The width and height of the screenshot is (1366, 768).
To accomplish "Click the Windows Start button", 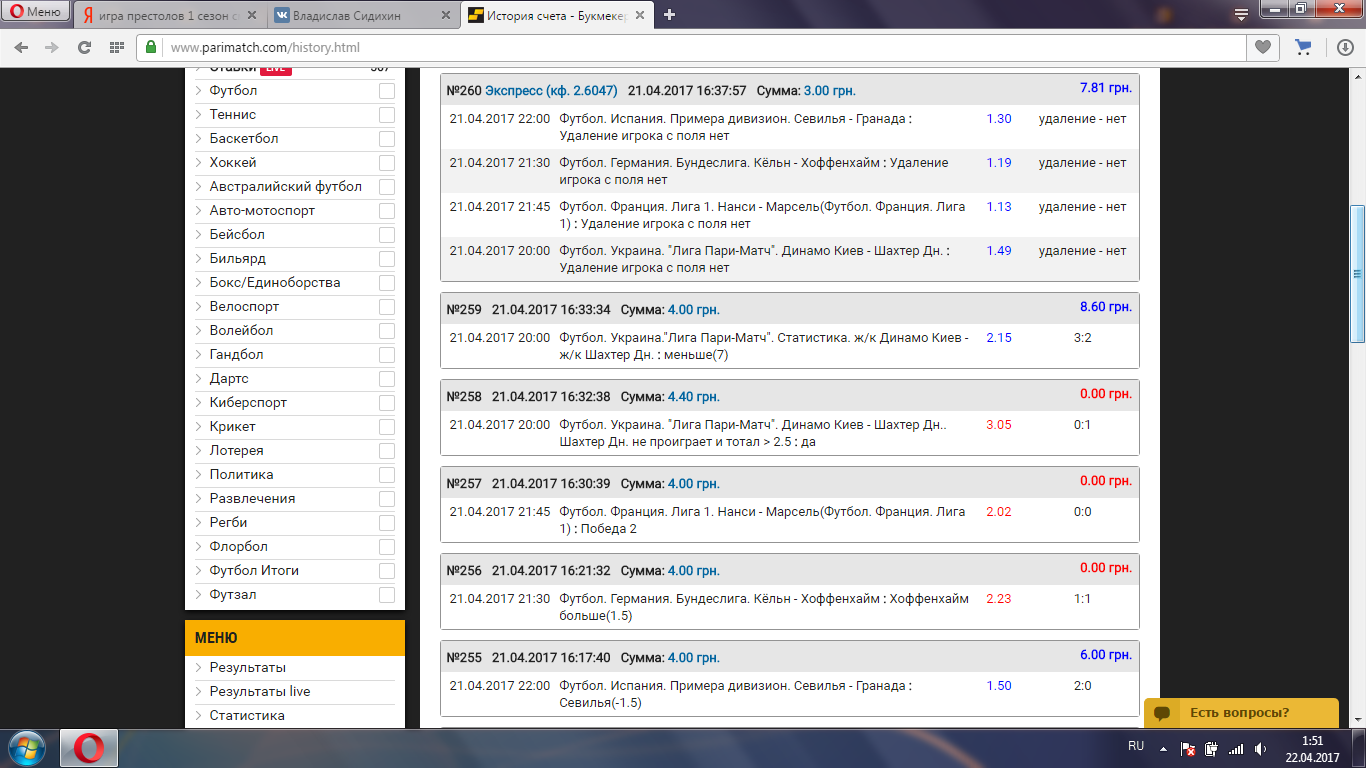I will pyautogui.click(x=27, y=748).
